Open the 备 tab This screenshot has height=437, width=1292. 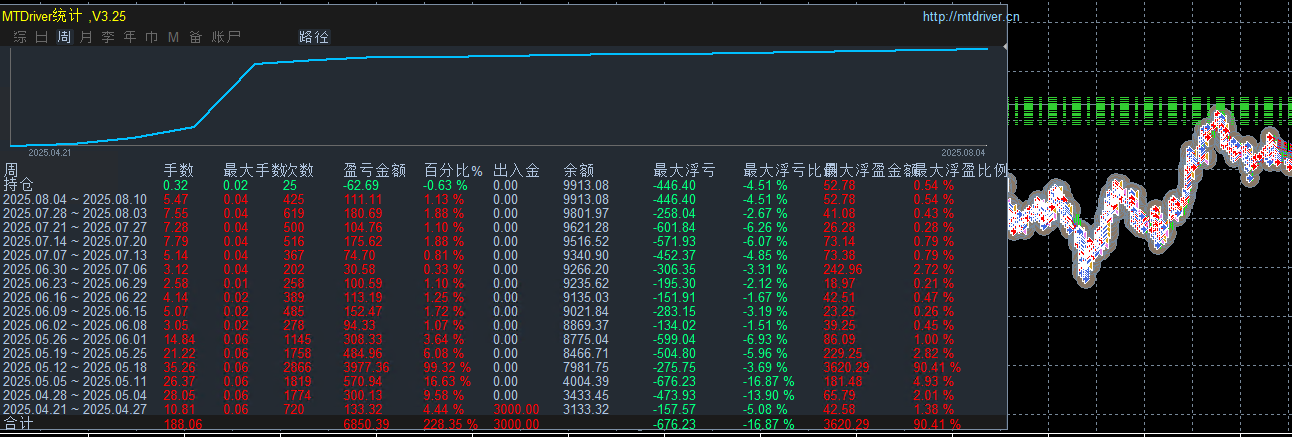tap(196, 37)
